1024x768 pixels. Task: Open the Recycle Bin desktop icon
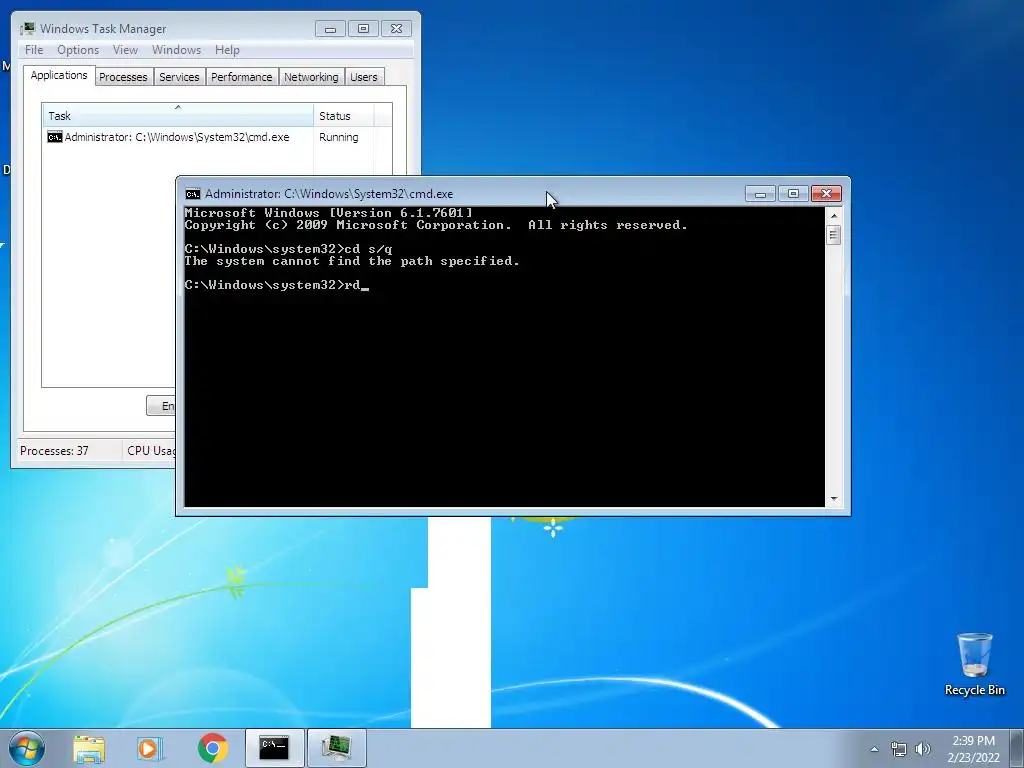click(974, 664)
